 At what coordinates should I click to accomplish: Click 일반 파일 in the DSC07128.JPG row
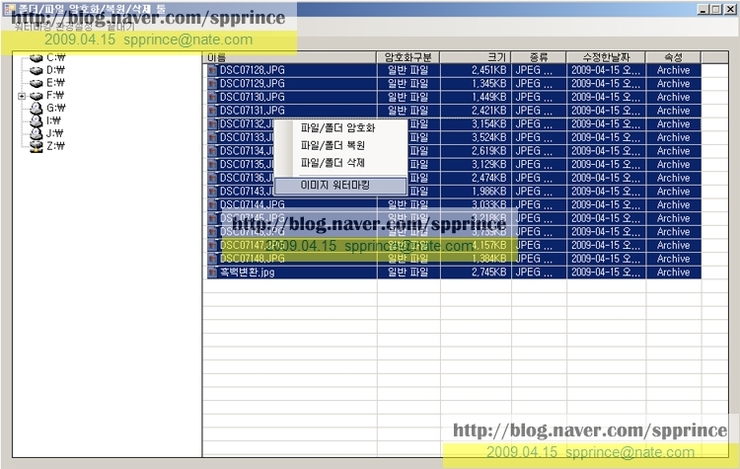pyautogui.click(x=408, y=70)
